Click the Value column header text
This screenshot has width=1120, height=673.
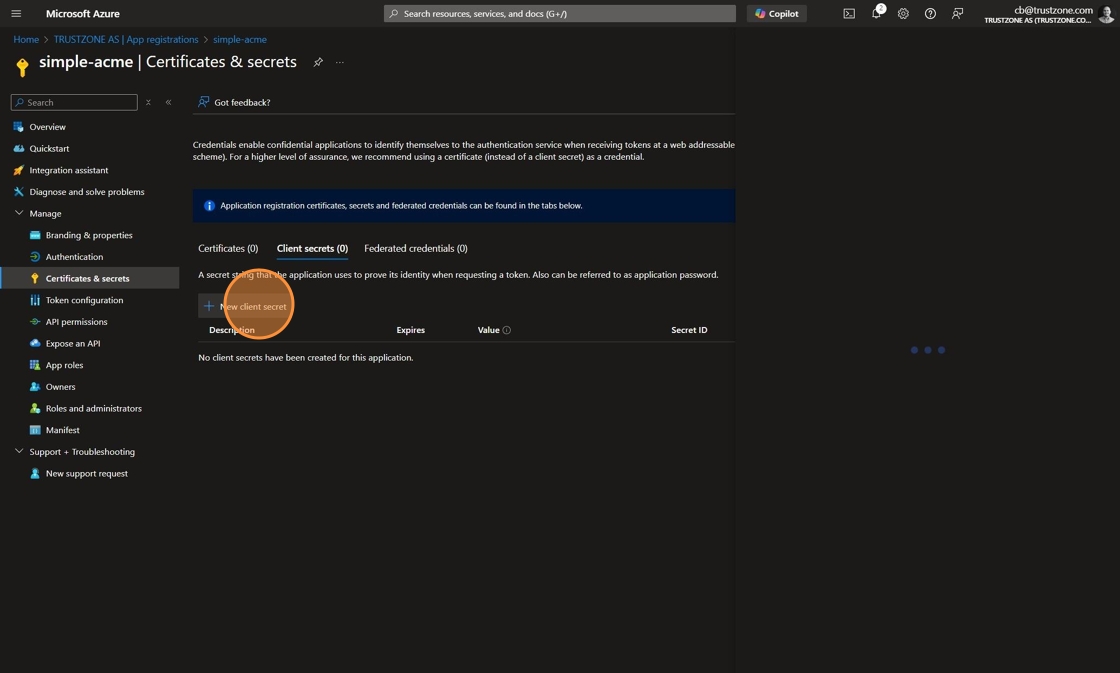[x=489, y=330]
